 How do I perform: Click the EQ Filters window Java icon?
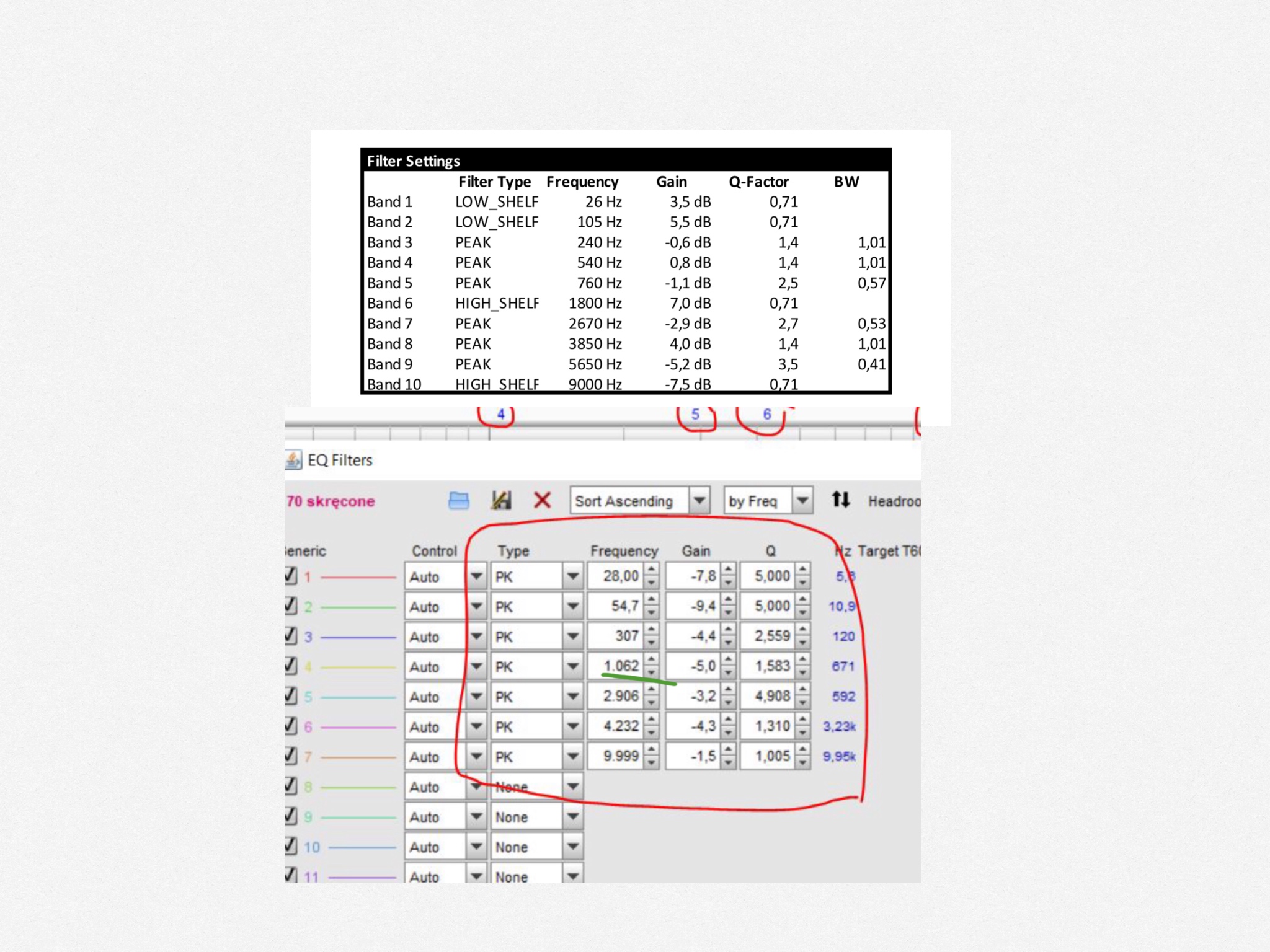pyautogui.click(x=293, y=460)
